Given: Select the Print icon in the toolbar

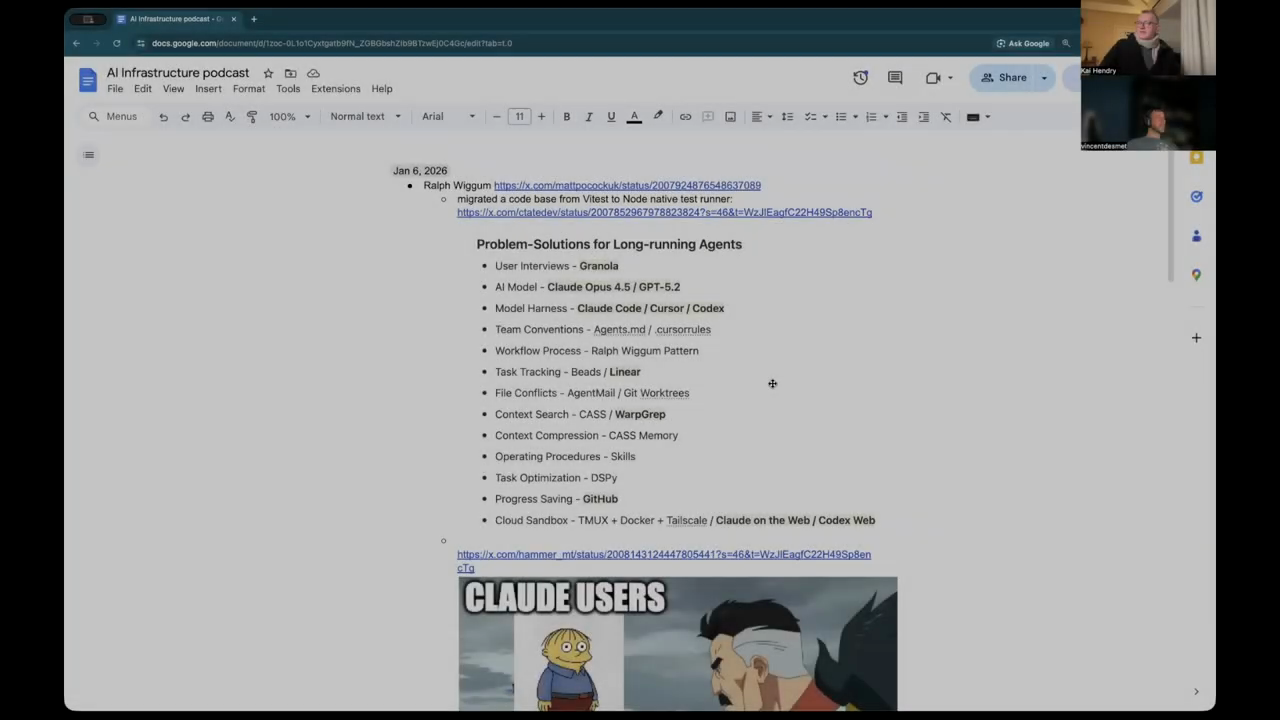Looking at the screenshot, I should coord(207,116).
